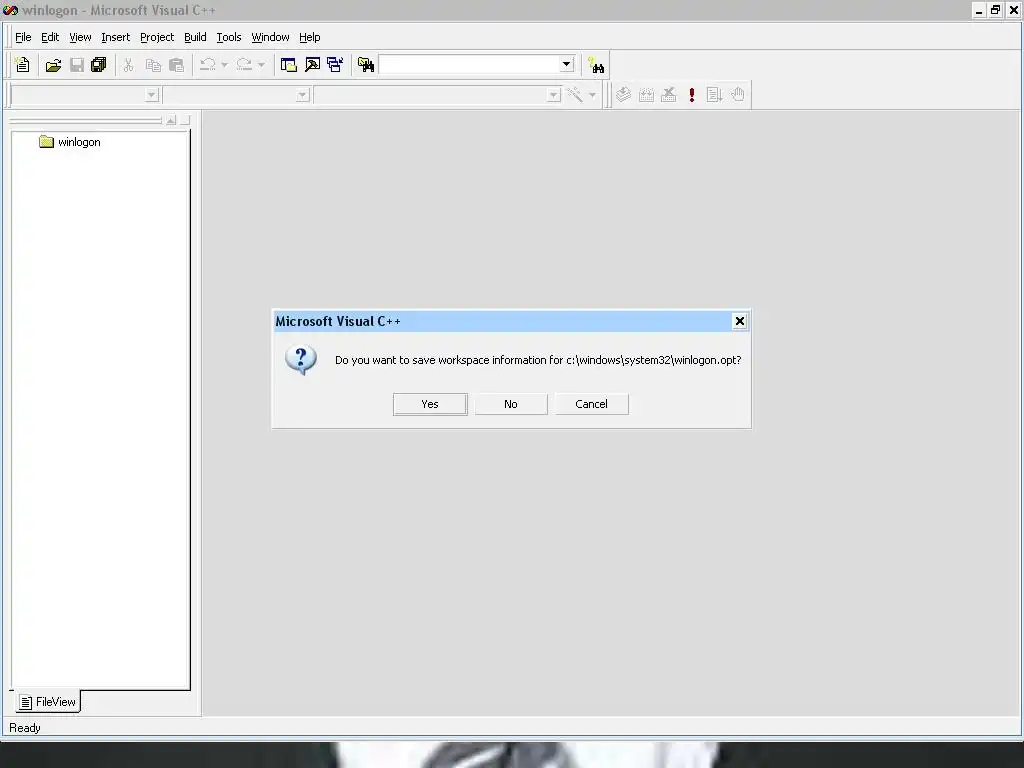Screen dimensions: 1024x768
Task: Click the question mark dialog icon
Action: click(301, 360)
